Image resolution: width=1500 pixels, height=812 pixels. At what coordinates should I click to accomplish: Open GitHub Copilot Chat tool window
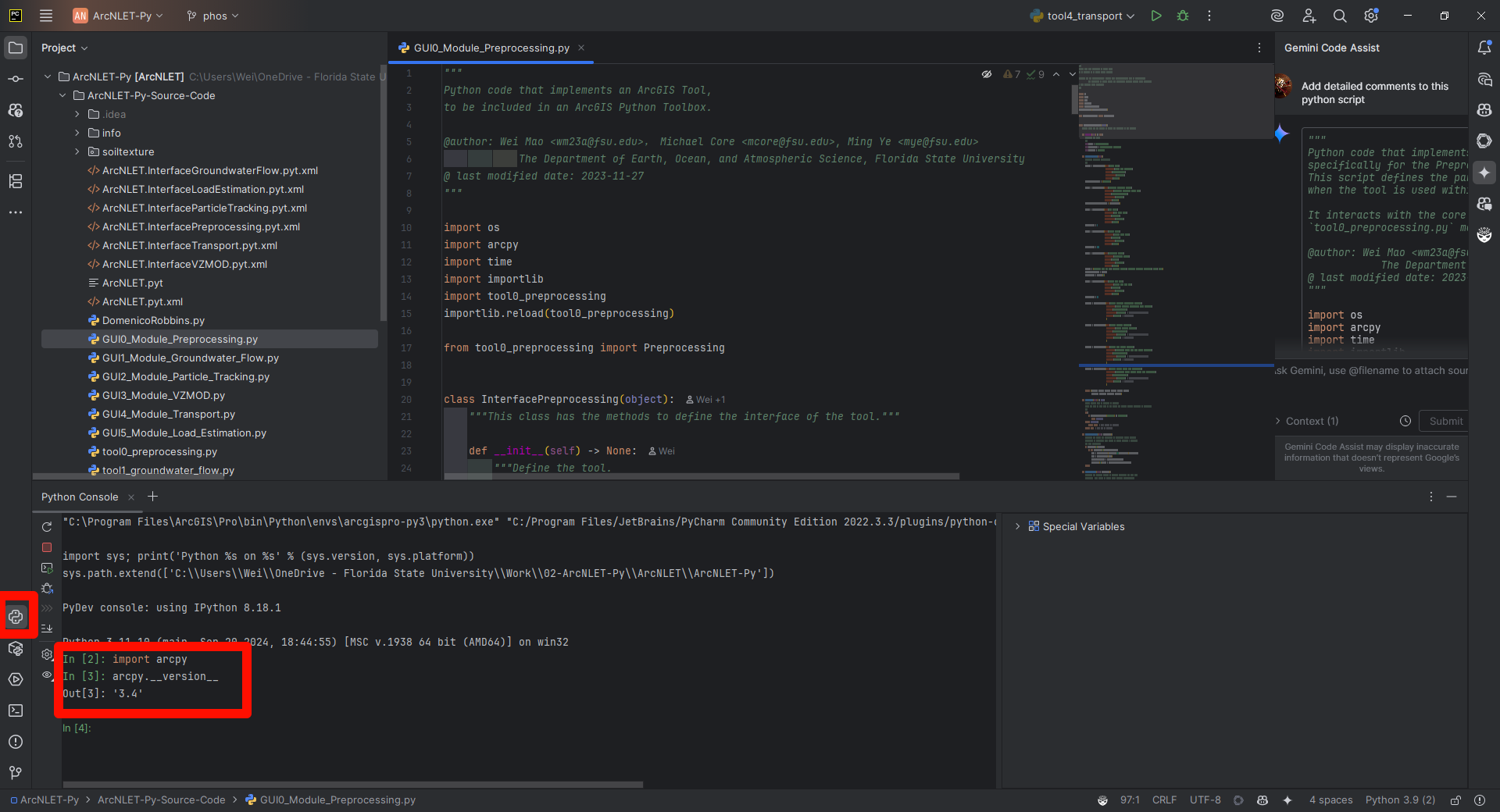pos(1484,204)
